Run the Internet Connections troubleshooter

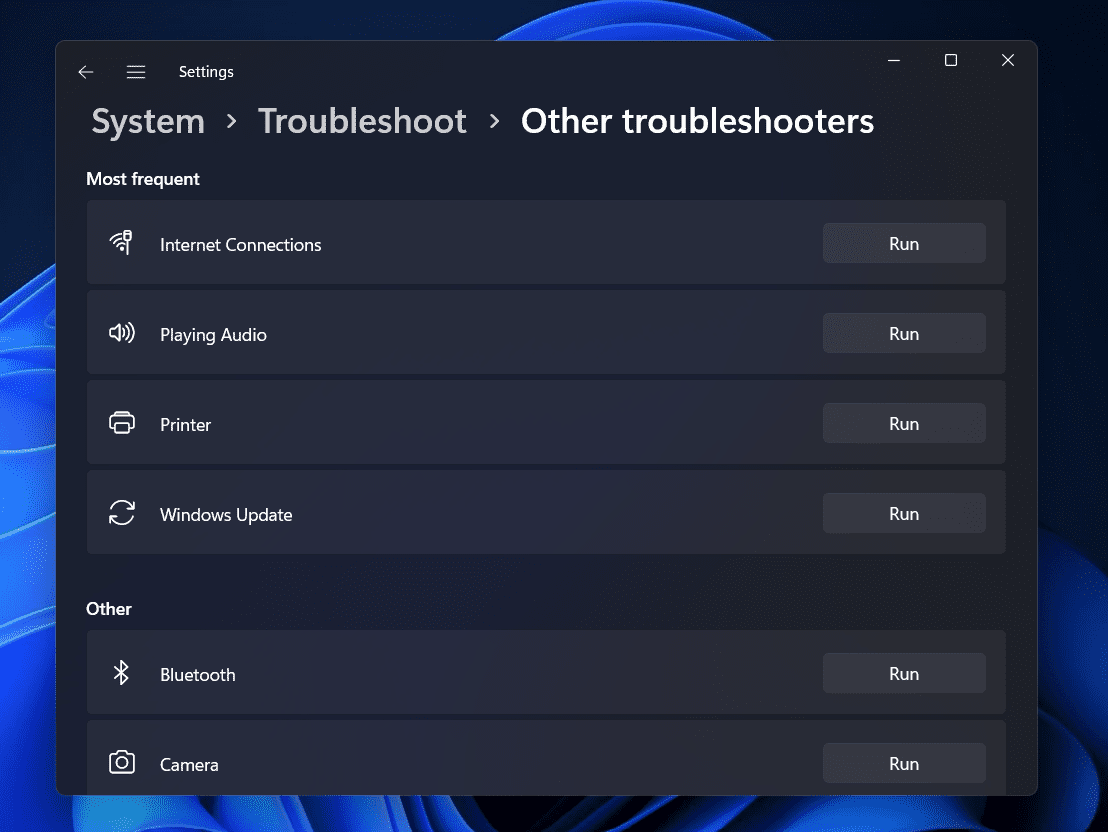coord(904,243)
